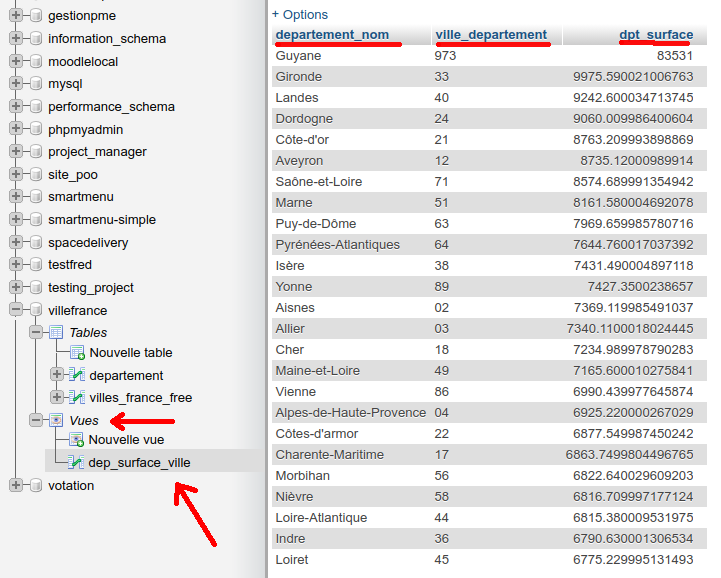Sort by ville_departement column header
Screen dimensions: 721x578
point(491,35)
